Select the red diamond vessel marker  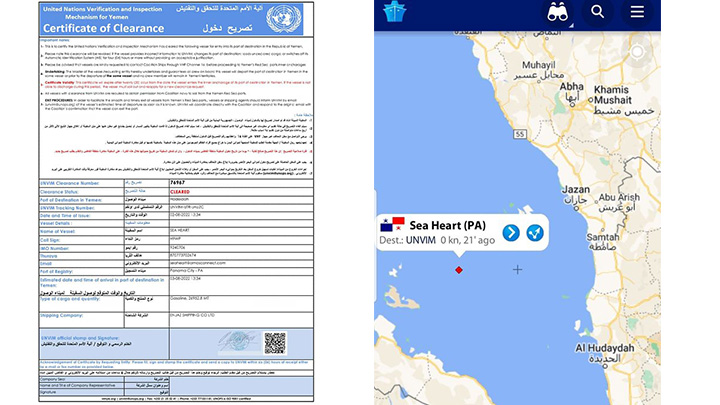pos(459,270)
